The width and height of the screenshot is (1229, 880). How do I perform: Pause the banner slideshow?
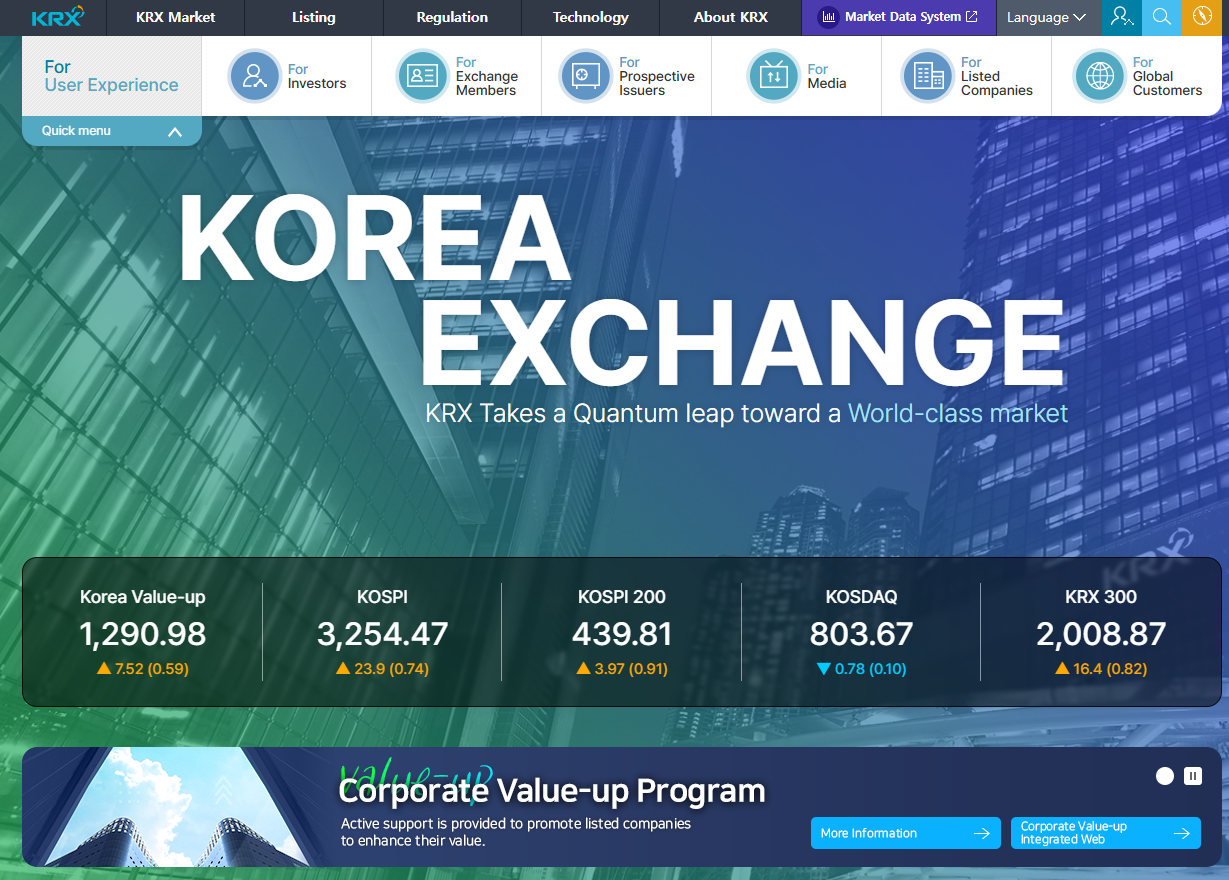1192,776
